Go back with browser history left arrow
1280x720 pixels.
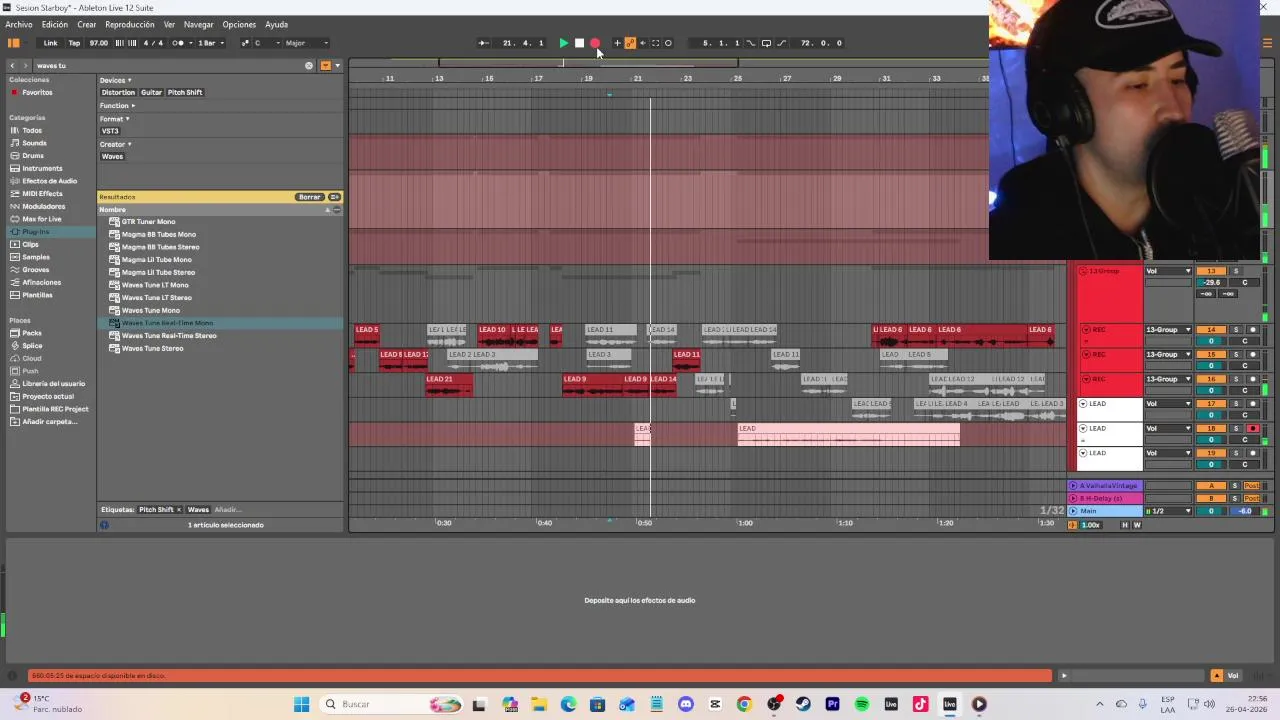[13, 65]
